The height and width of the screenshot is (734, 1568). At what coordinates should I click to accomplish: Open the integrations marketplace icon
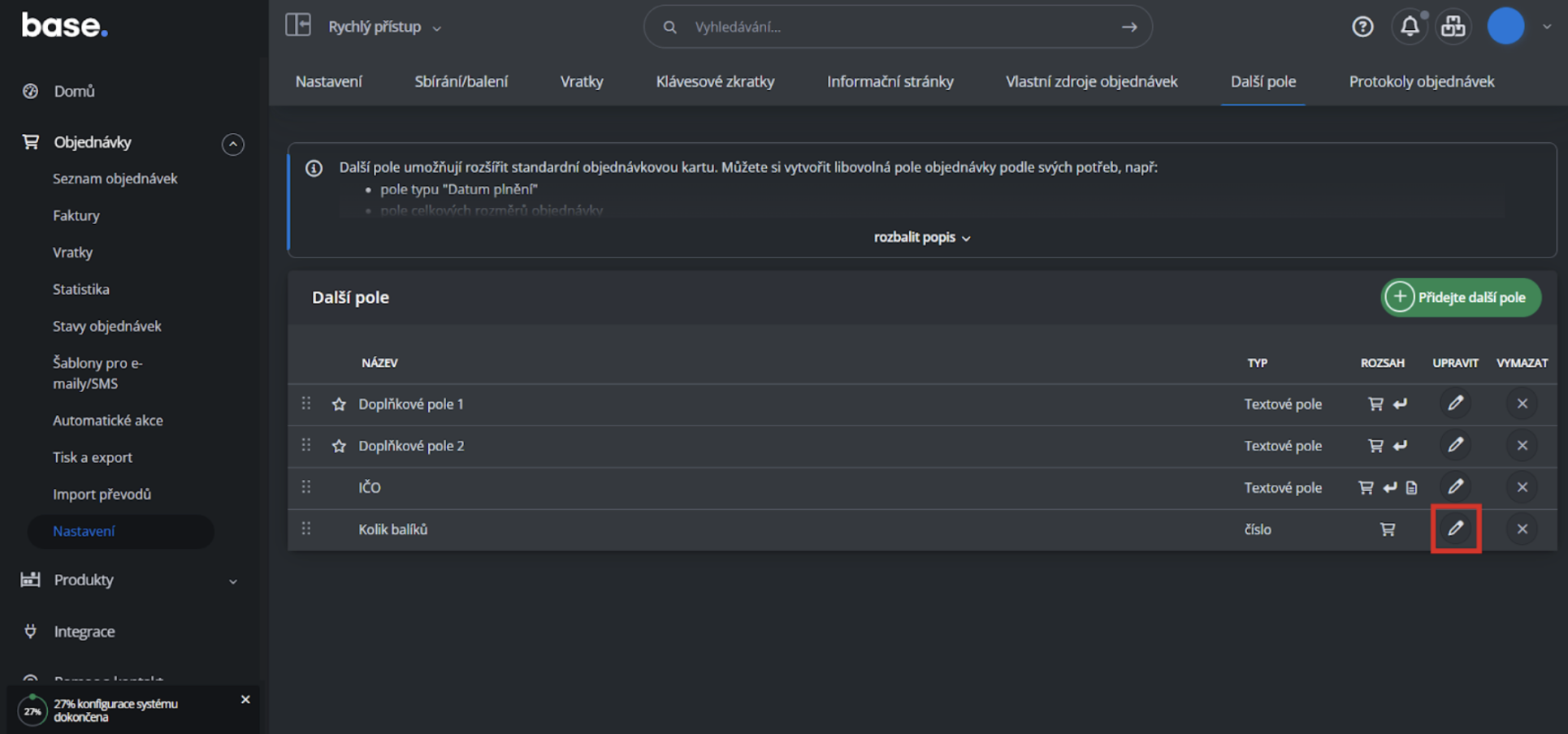(x=1453, y=27)
